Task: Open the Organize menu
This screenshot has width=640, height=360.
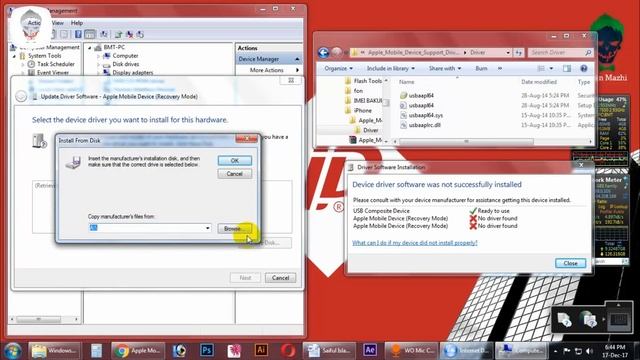Action: point(338,69)
